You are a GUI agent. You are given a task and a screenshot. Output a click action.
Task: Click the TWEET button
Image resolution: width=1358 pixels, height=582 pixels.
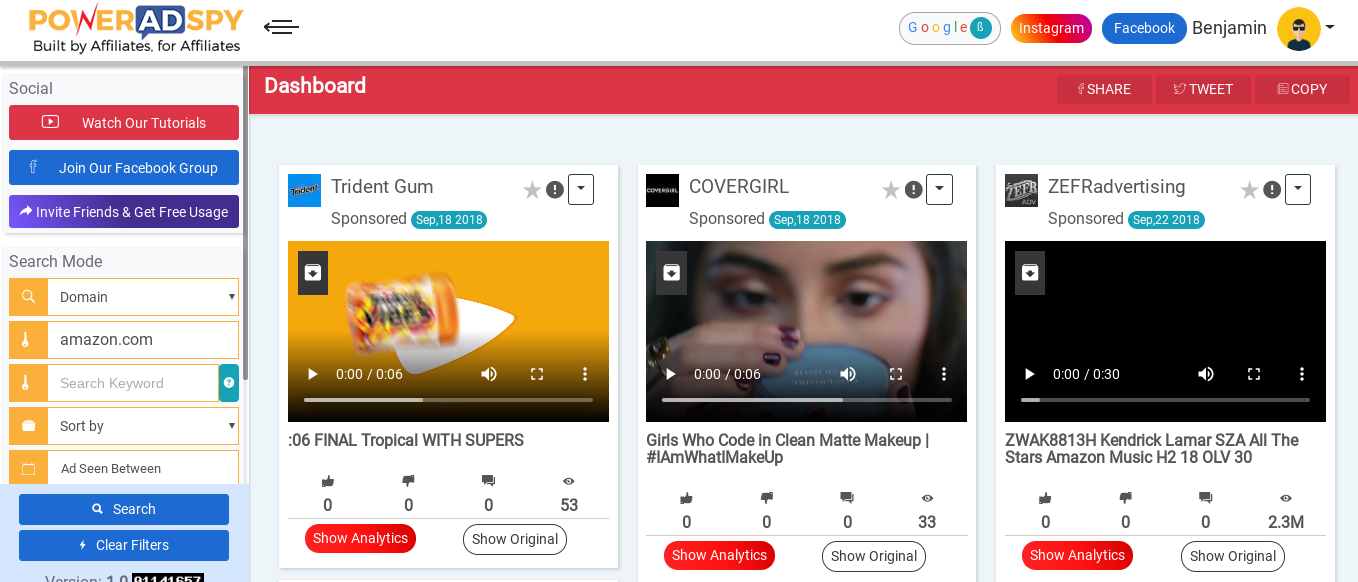click(x=1203, y=89)
